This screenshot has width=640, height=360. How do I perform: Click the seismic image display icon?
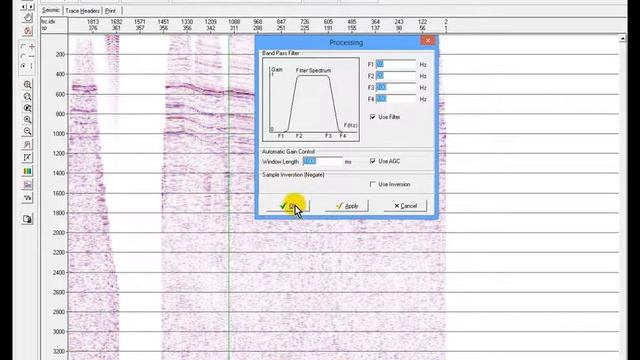tap(27, 184)
